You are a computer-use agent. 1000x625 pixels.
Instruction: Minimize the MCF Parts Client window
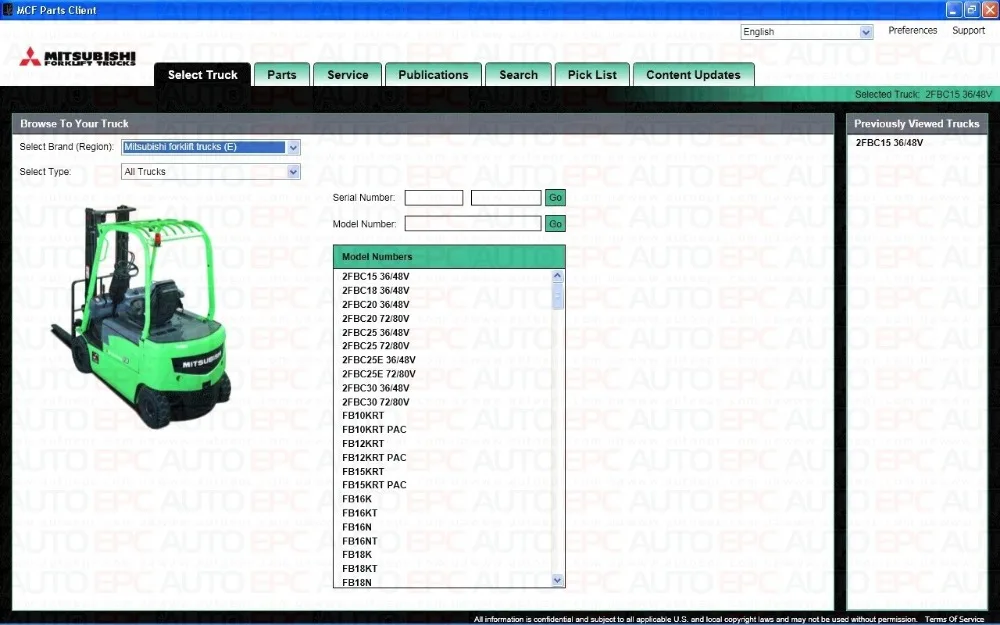click(x=954, y=9)
